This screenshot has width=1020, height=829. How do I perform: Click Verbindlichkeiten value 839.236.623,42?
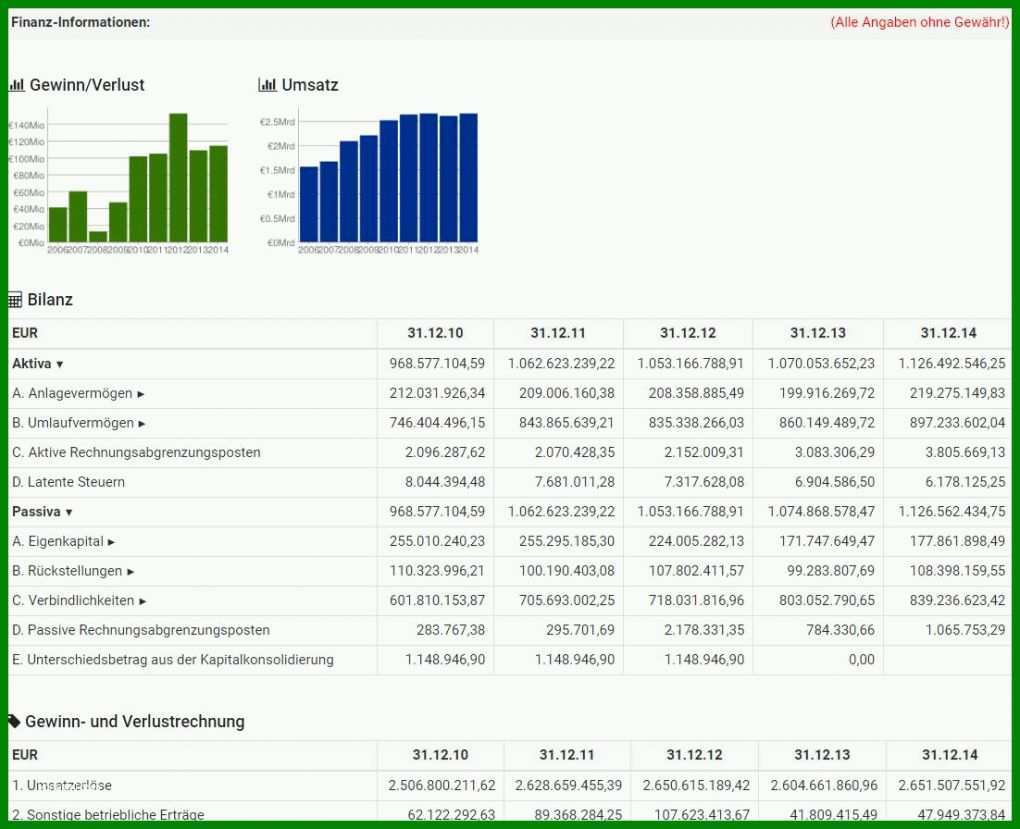[x=957, y=600]
